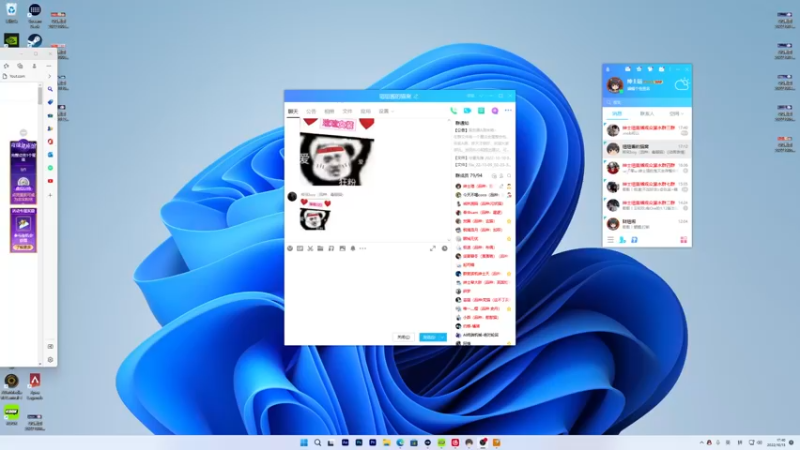Image resolution: width=800 pixels, height=450 pixels.
Task: Open the conversation timestamped 12:04 in the QQ list
Action: (x=647, y=224)
